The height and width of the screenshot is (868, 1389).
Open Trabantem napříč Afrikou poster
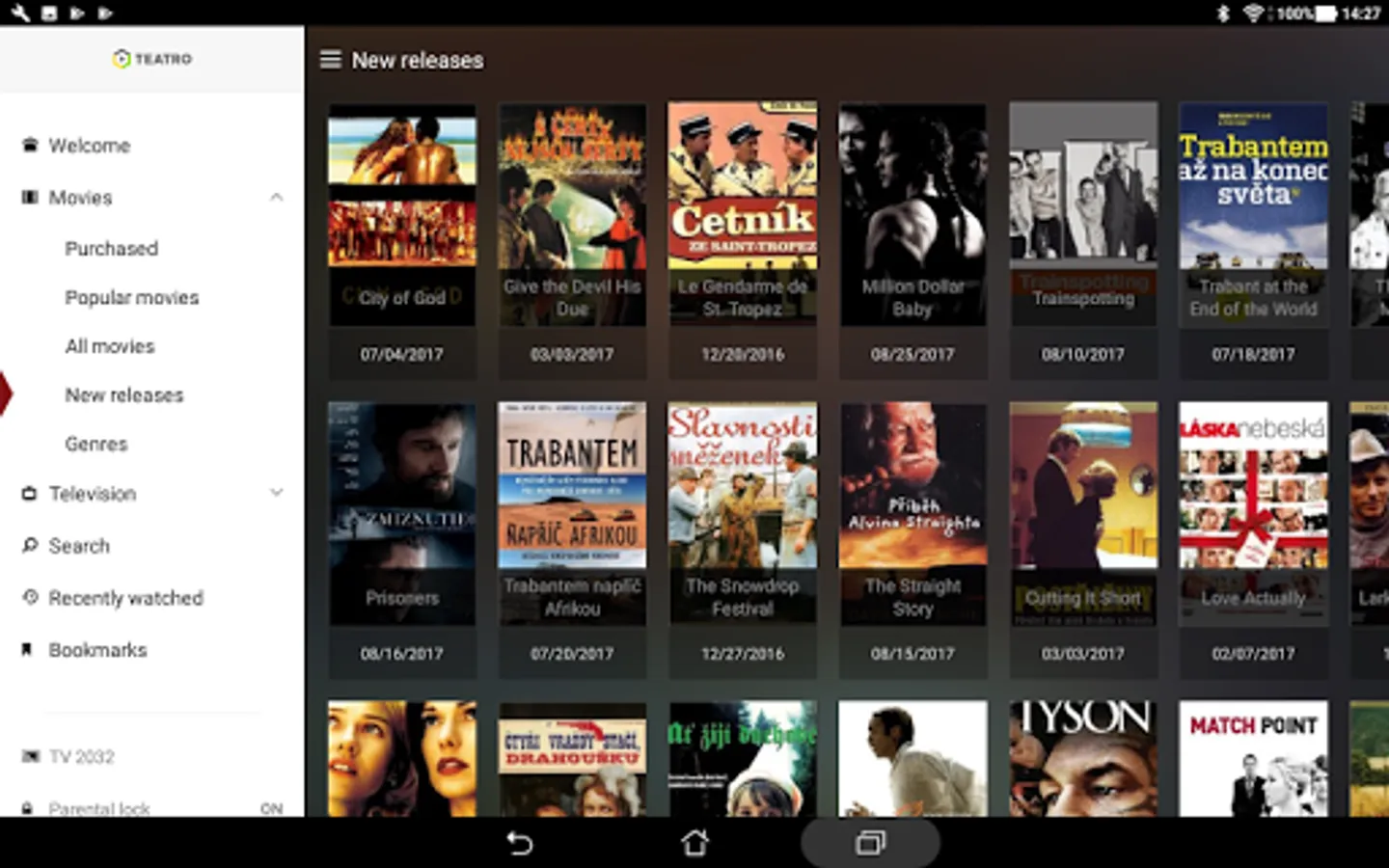click(572, 513)
